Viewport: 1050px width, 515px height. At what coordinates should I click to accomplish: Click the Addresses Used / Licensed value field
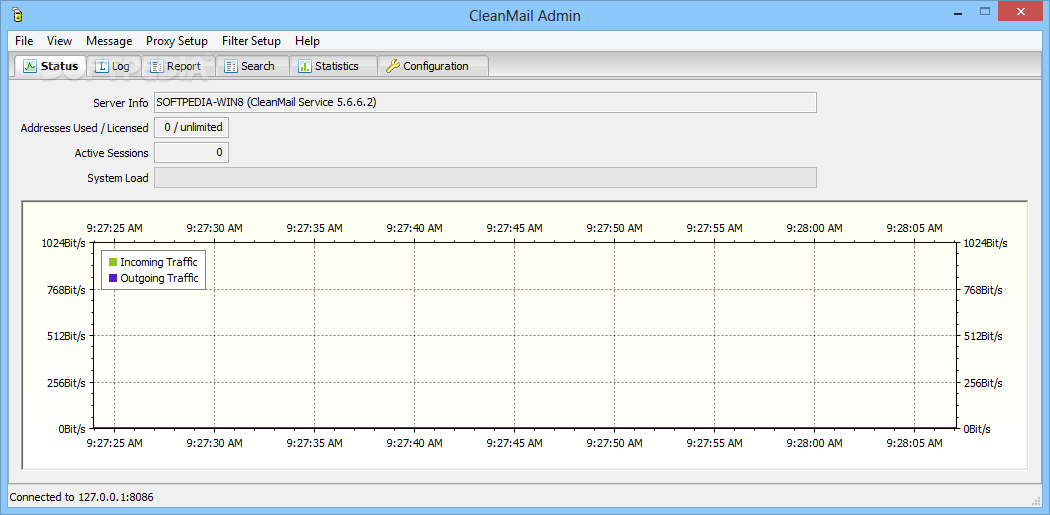click(x=192, y=127)
